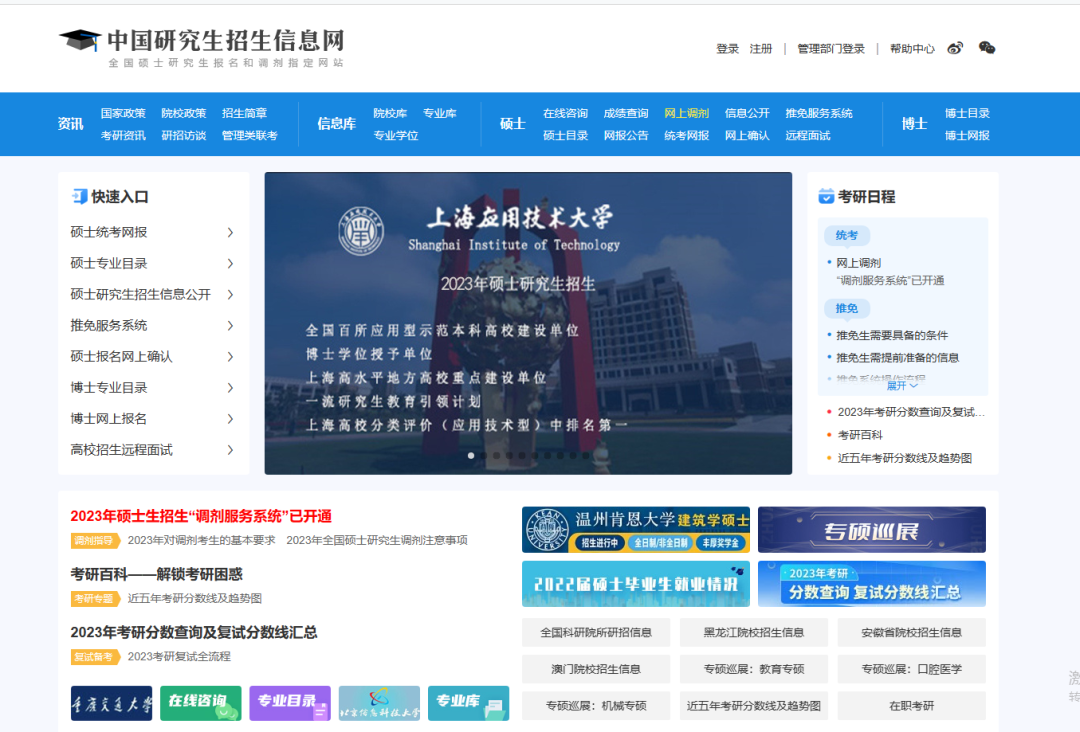Open 帮助中心 link

(912, 49)
